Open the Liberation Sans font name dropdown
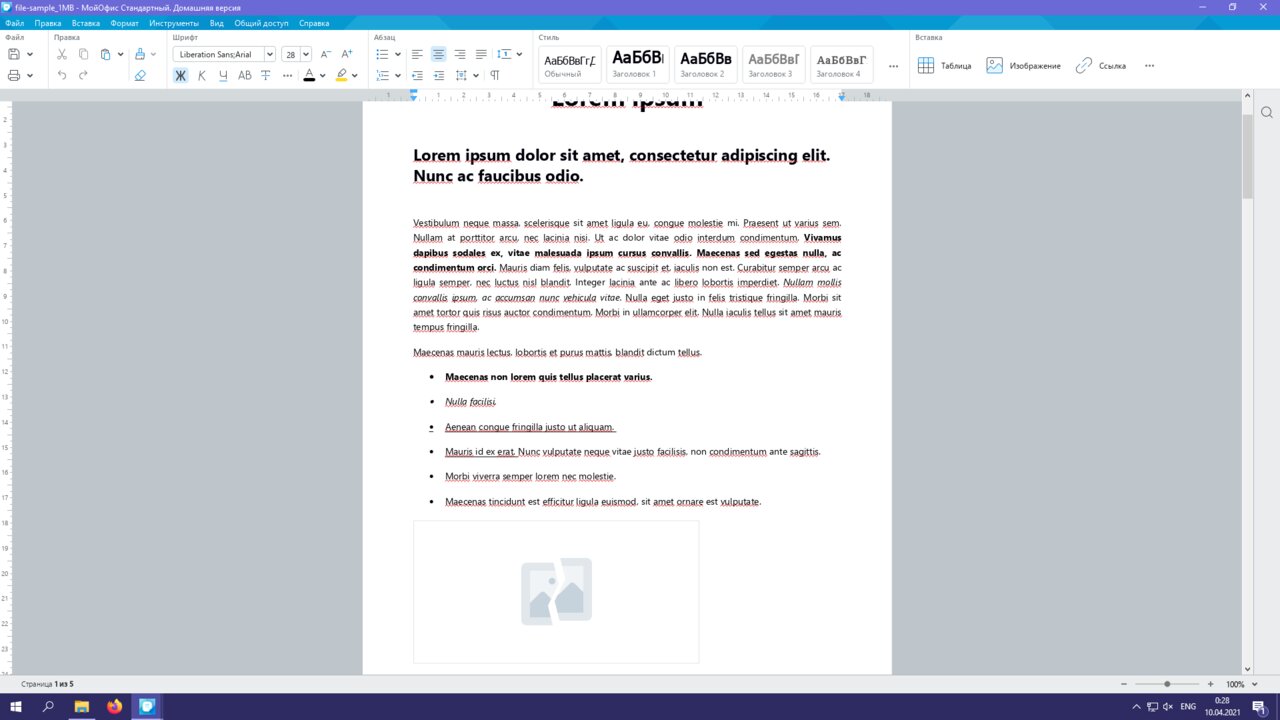Image resolution: width=1280 pixels, height=720 pixels. coord(269,55)
